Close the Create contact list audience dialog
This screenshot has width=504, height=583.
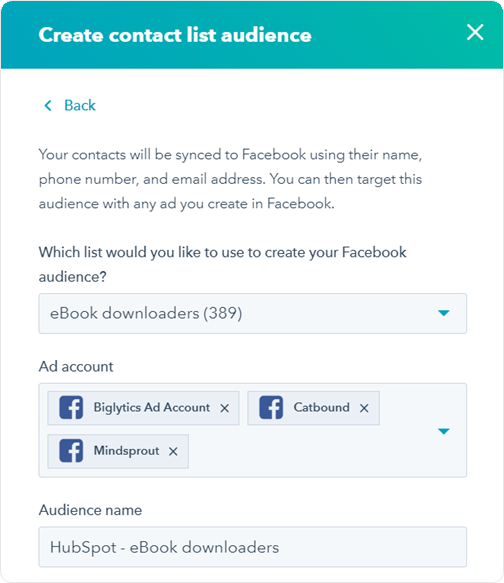tap(475, 32)
